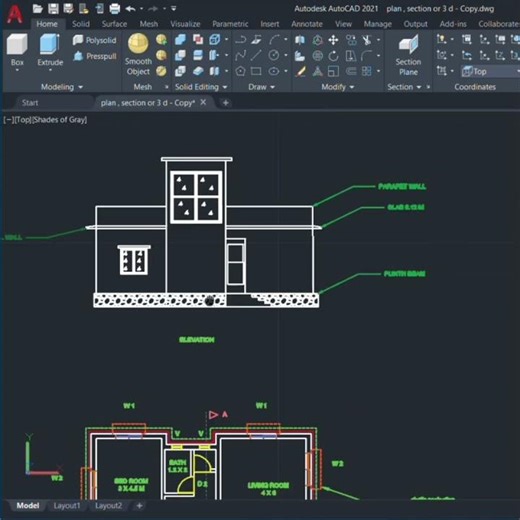This screenshot has width=520, height=520.
Task: Open the Mesh ribbon tab
Action: coord(149,24)
